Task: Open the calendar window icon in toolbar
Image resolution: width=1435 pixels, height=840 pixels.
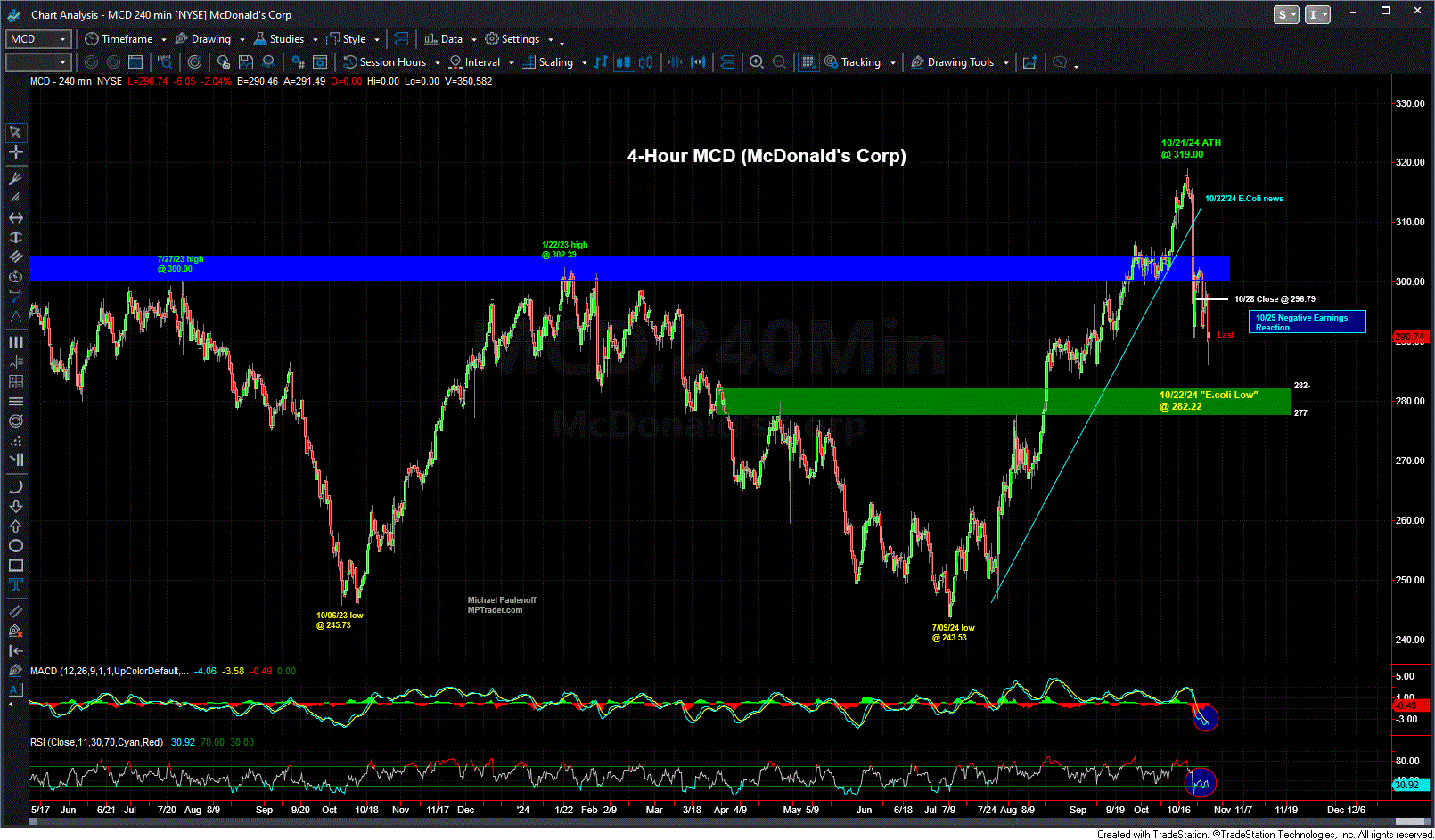Action: pyautogui.click(x=135, y=62)
